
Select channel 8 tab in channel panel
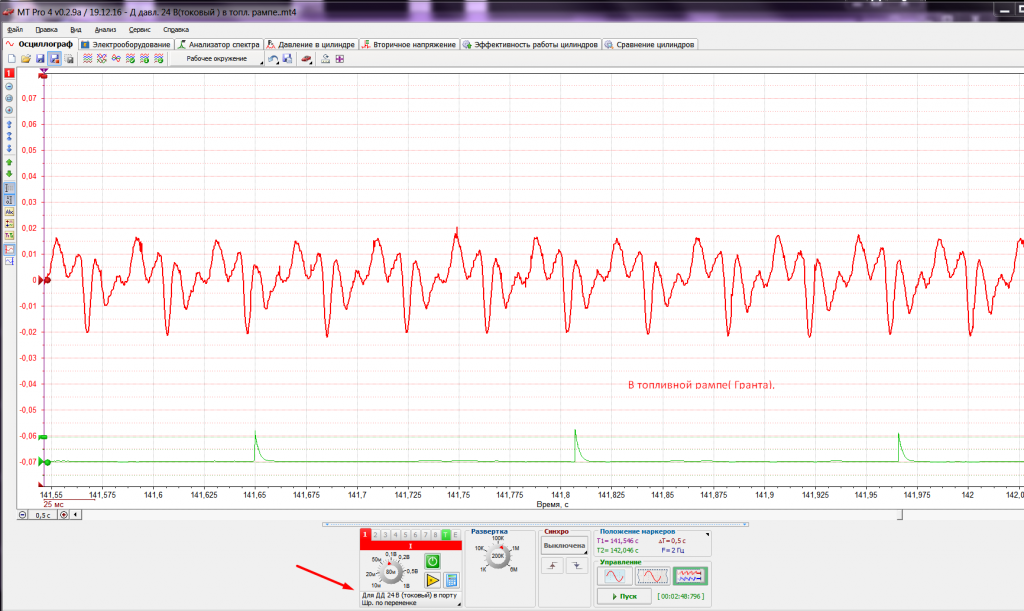(x=436, y=535)
